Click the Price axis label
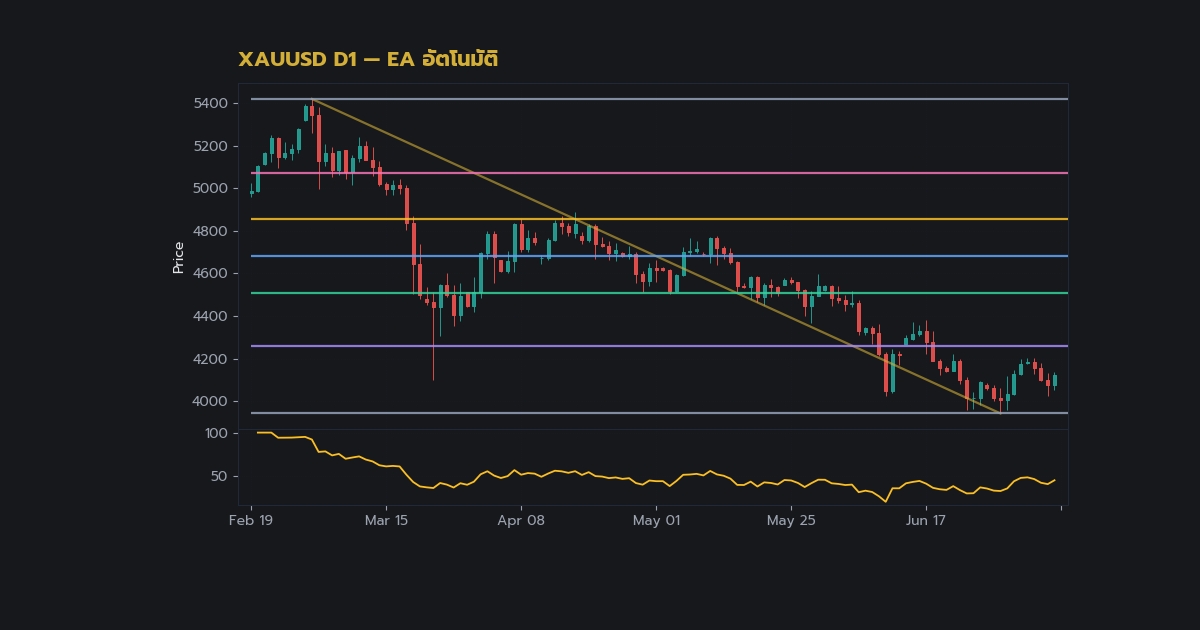Screen dimensions: 1200x630 (x=178, y=257)
